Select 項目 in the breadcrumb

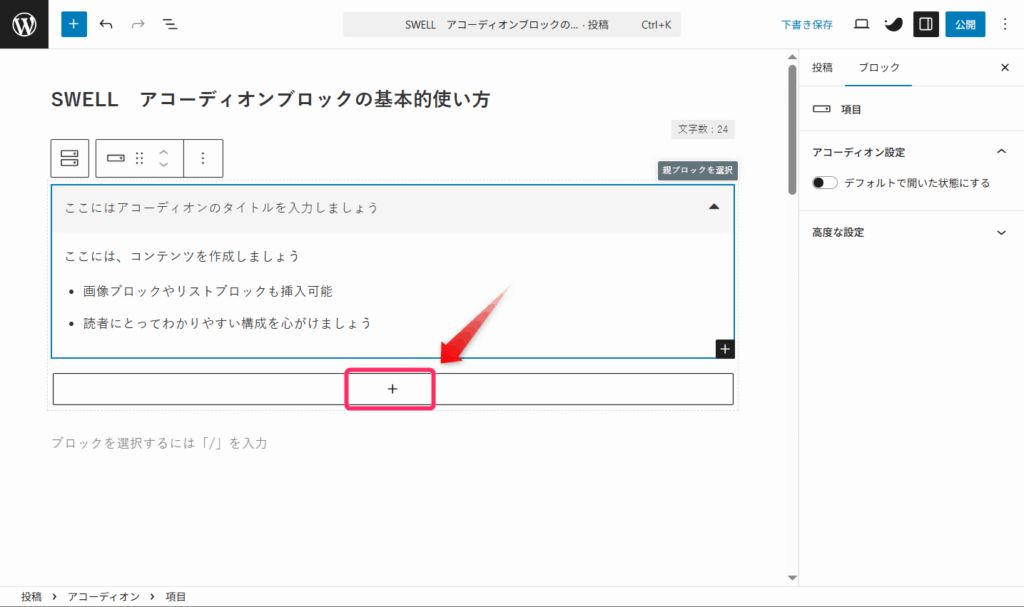(x=175, y=597)
